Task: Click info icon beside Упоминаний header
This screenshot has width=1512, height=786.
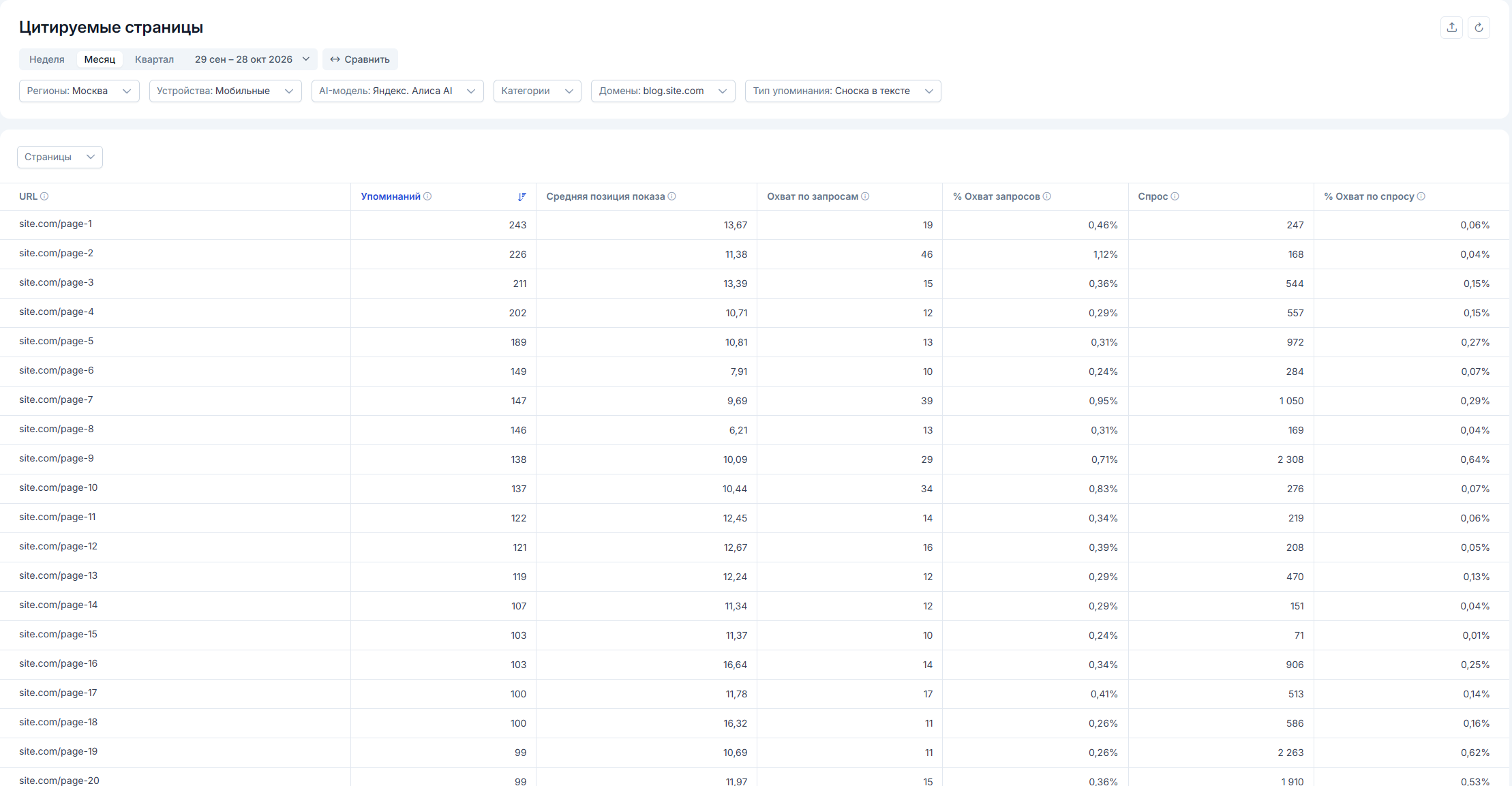Action: pos(427,196)
